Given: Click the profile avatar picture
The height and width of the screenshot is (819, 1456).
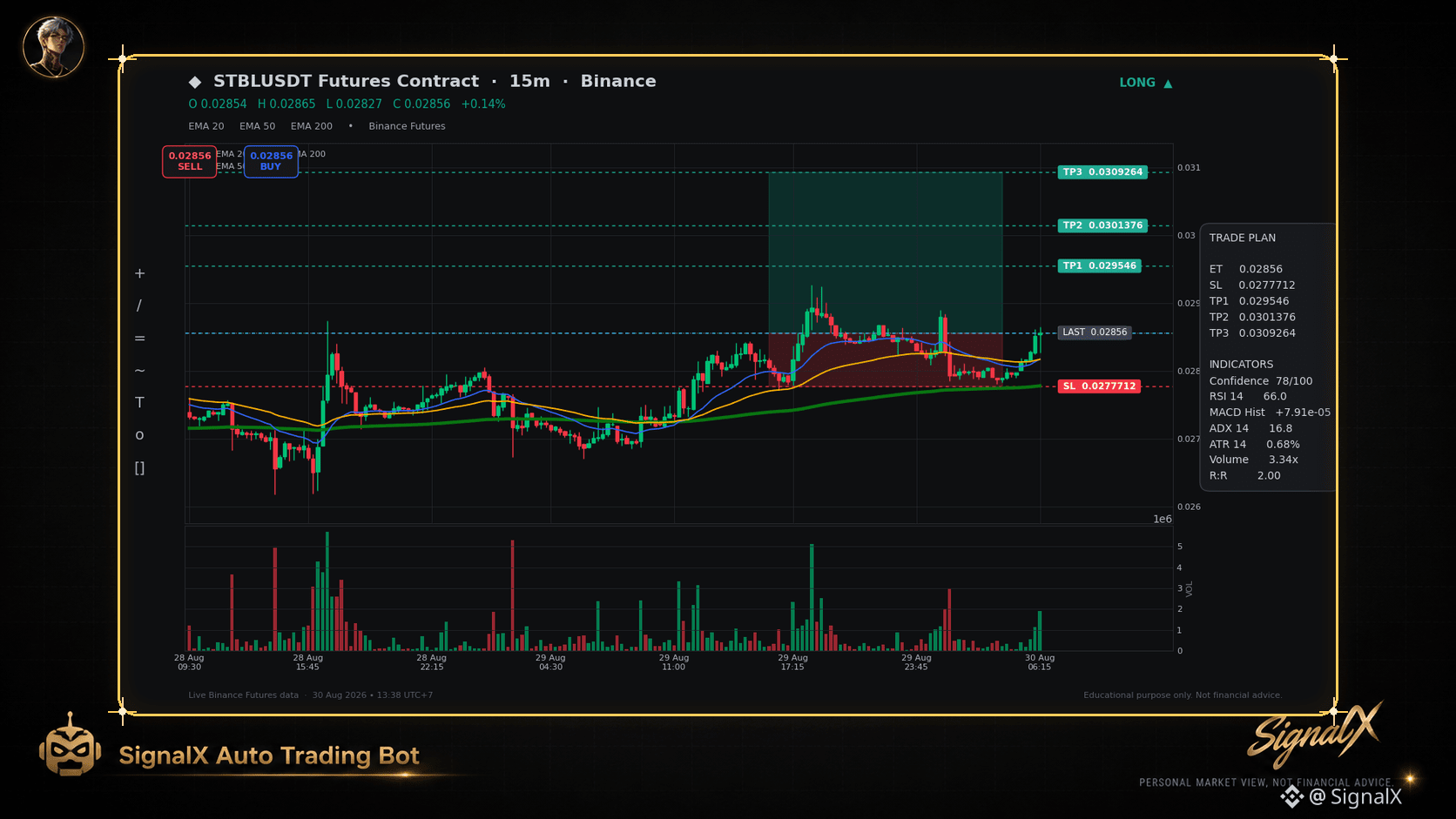Looking at the screenshot, I should pyautogui.click(x=53, y=46).
